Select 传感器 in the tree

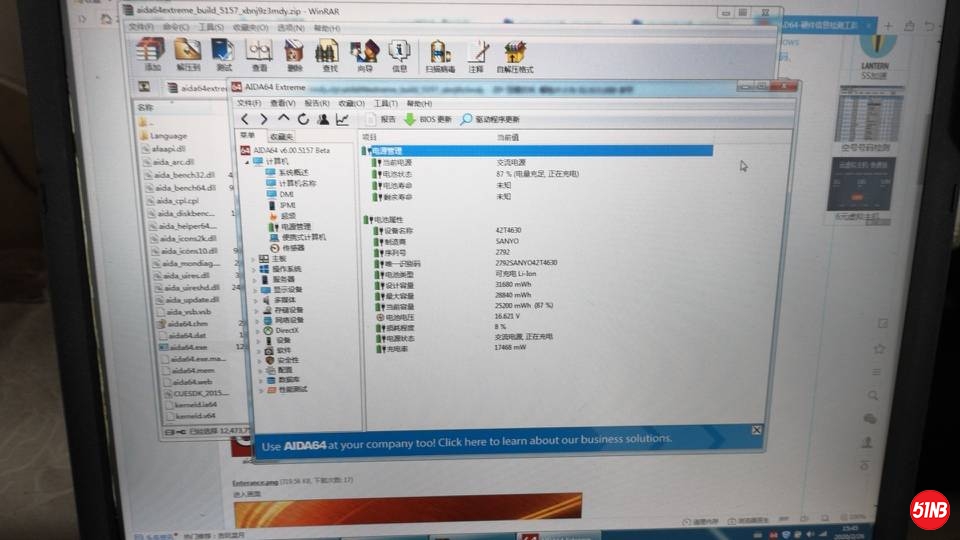point(292,248)
